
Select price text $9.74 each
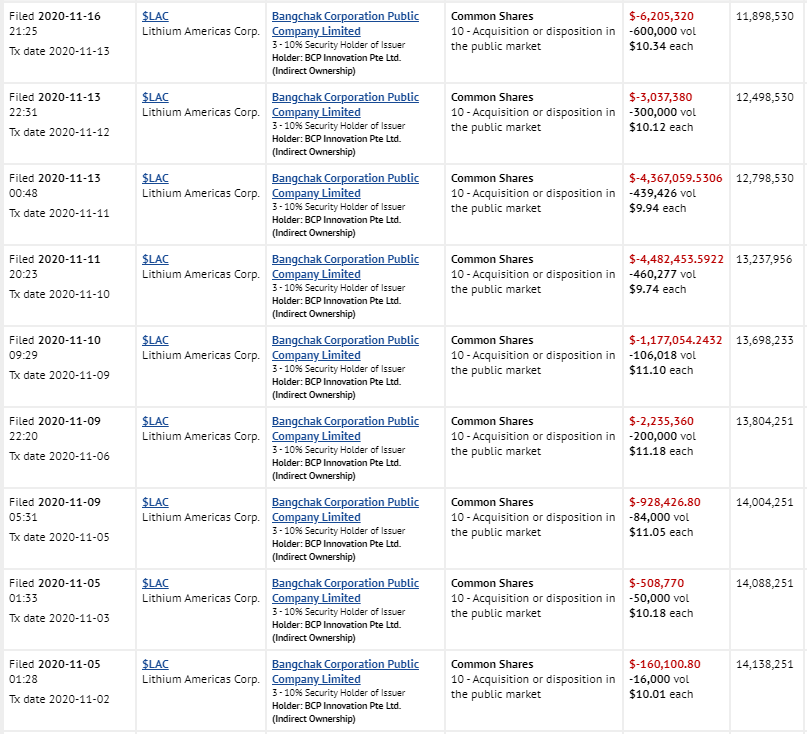point(658,289)
